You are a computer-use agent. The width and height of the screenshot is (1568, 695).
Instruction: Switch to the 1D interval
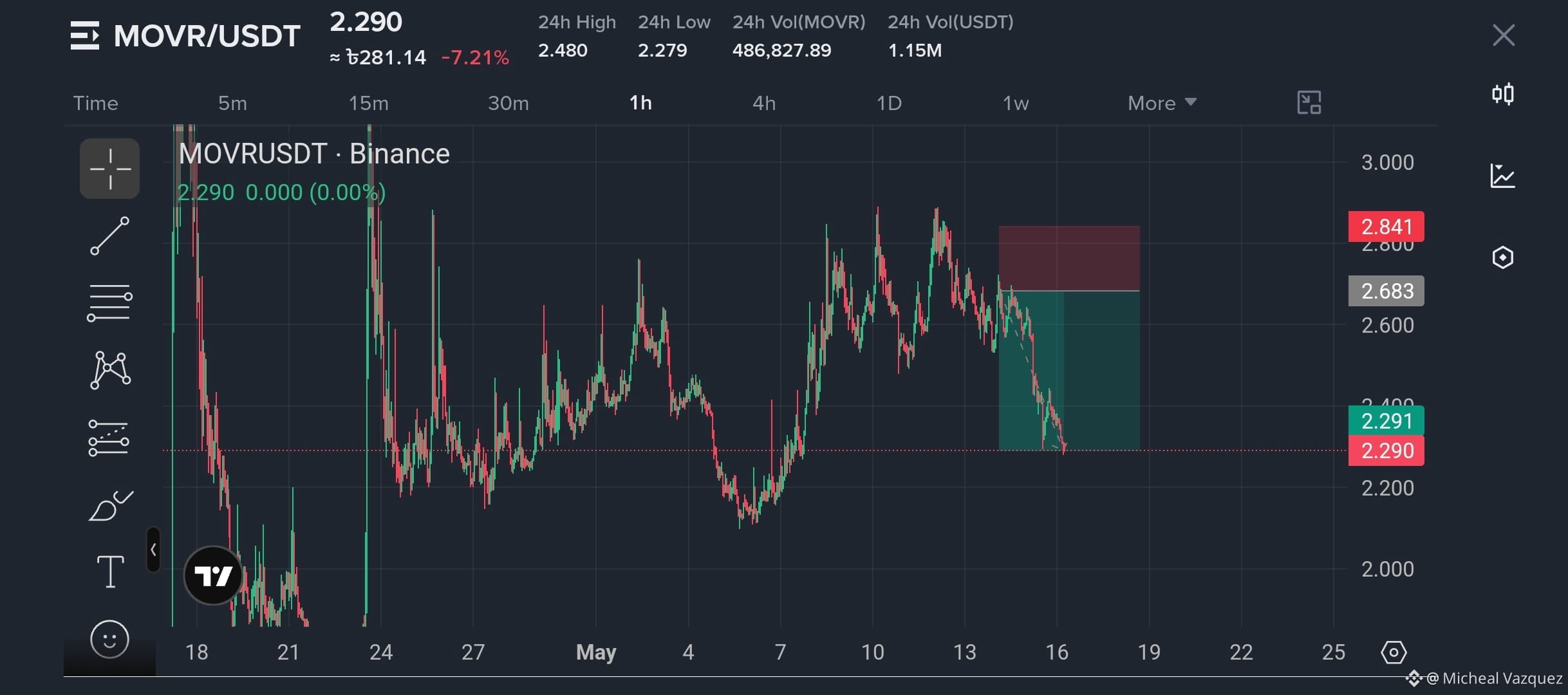click(889, 103)
